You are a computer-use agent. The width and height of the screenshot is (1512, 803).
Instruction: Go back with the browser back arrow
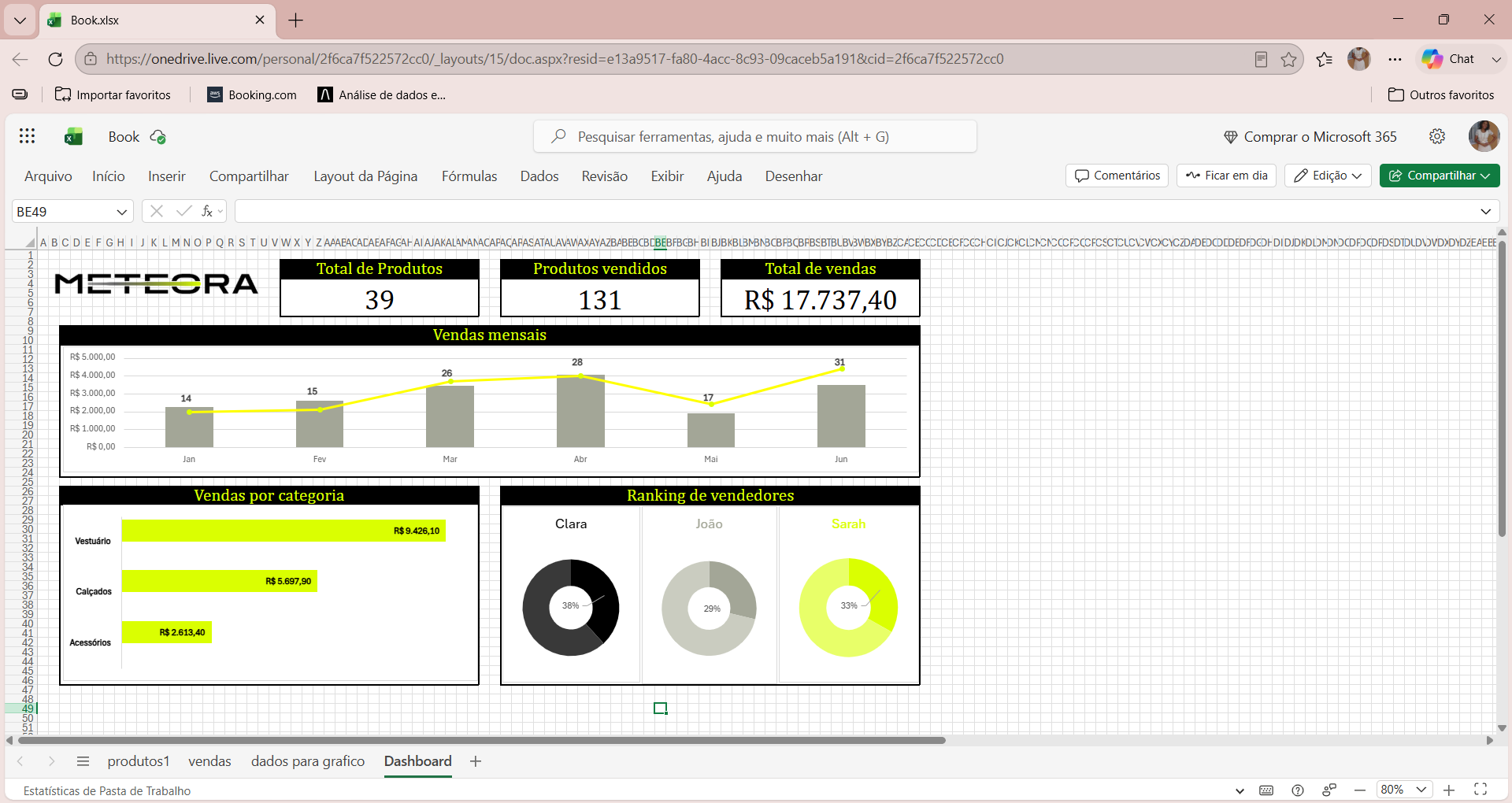20,59
